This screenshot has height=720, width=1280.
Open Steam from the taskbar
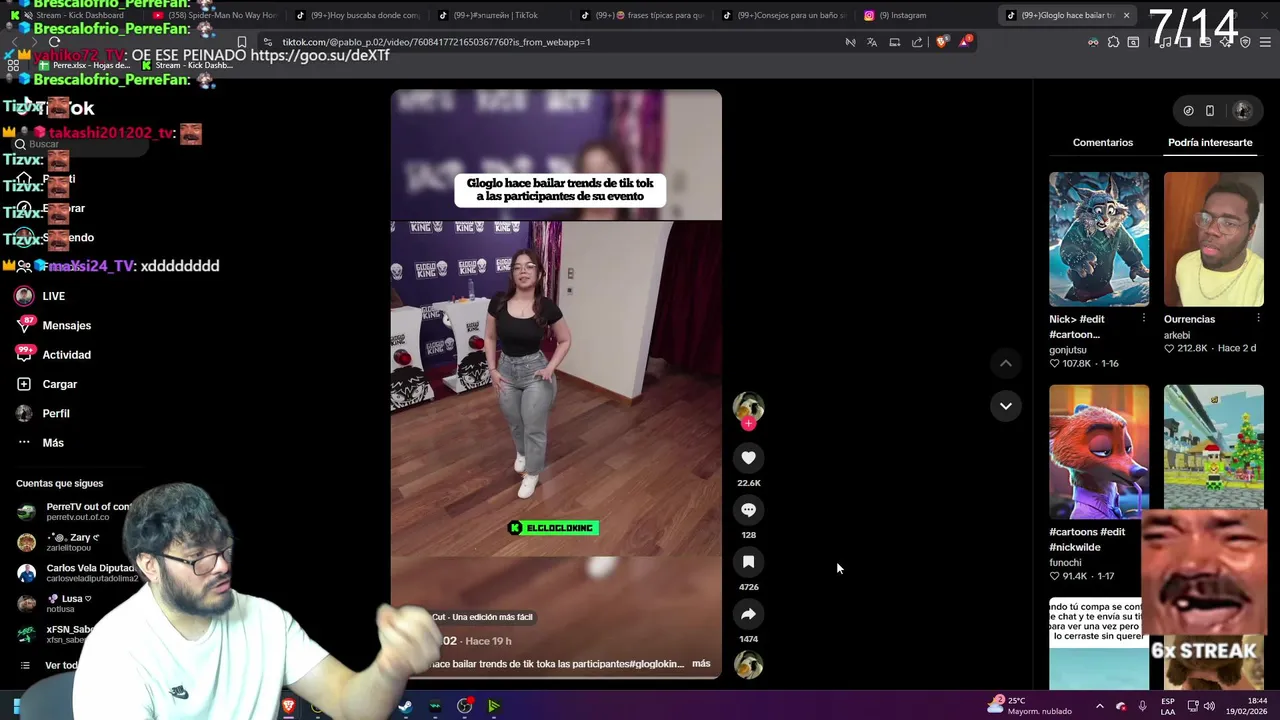(405, 706)
